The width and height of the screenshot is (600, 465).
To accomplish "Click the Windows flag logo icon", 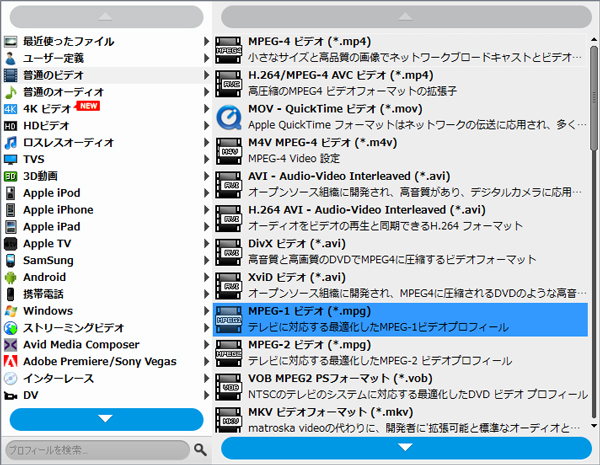I will click(x=11, y=311).
